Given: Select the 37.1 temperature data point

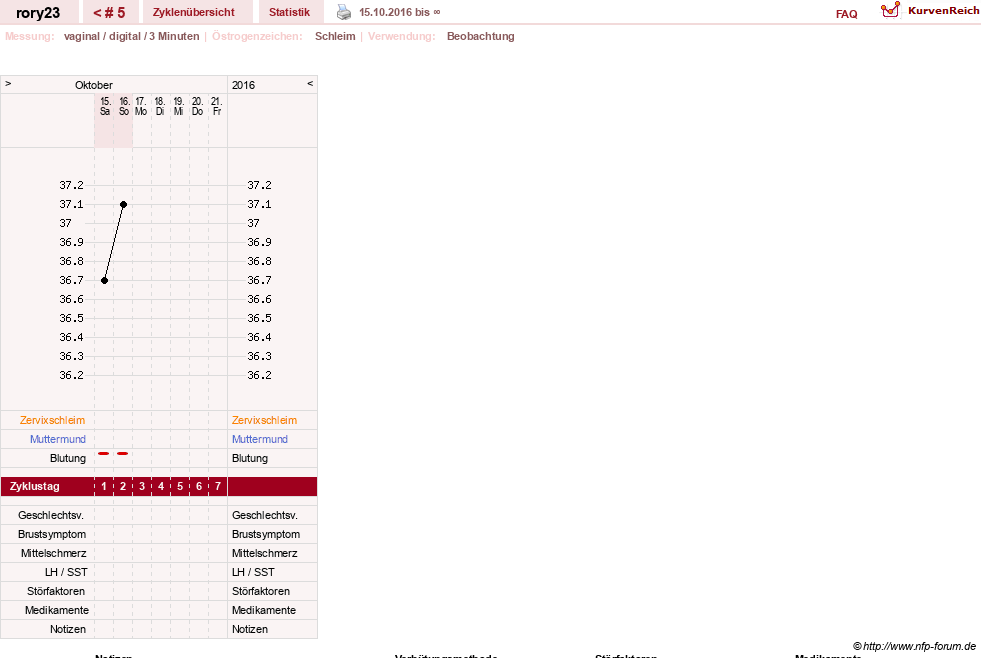Looking at the screenshot, I should (123, 205).
